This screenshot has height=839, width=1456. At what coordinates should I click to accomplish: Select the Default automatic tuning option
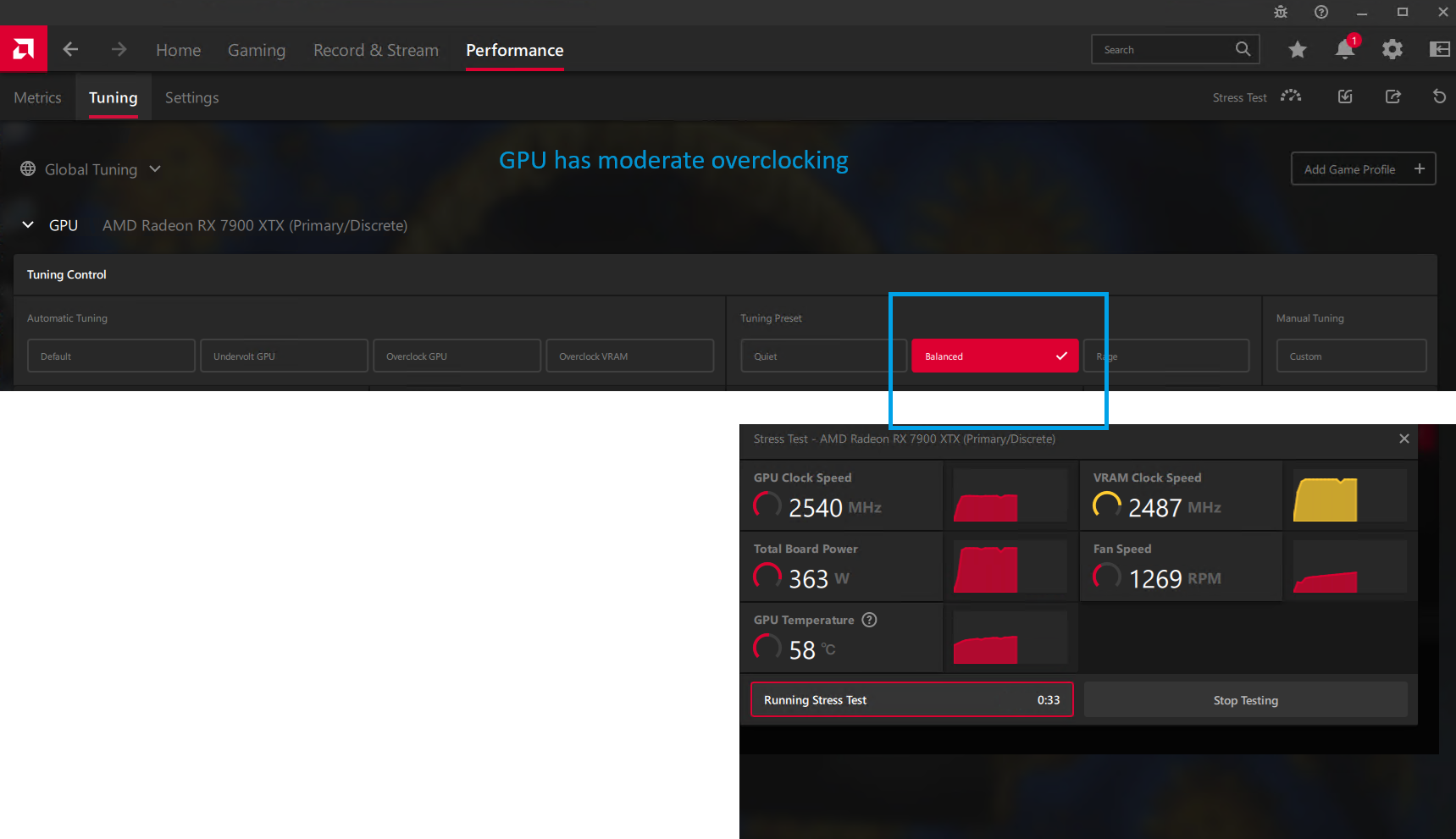(111, 356)
